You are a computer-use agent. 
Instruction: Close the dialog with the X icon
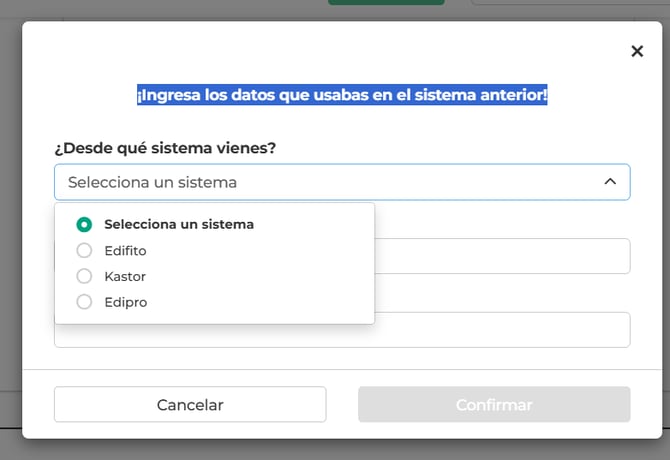pyautogui.click(x=637, y=51)
